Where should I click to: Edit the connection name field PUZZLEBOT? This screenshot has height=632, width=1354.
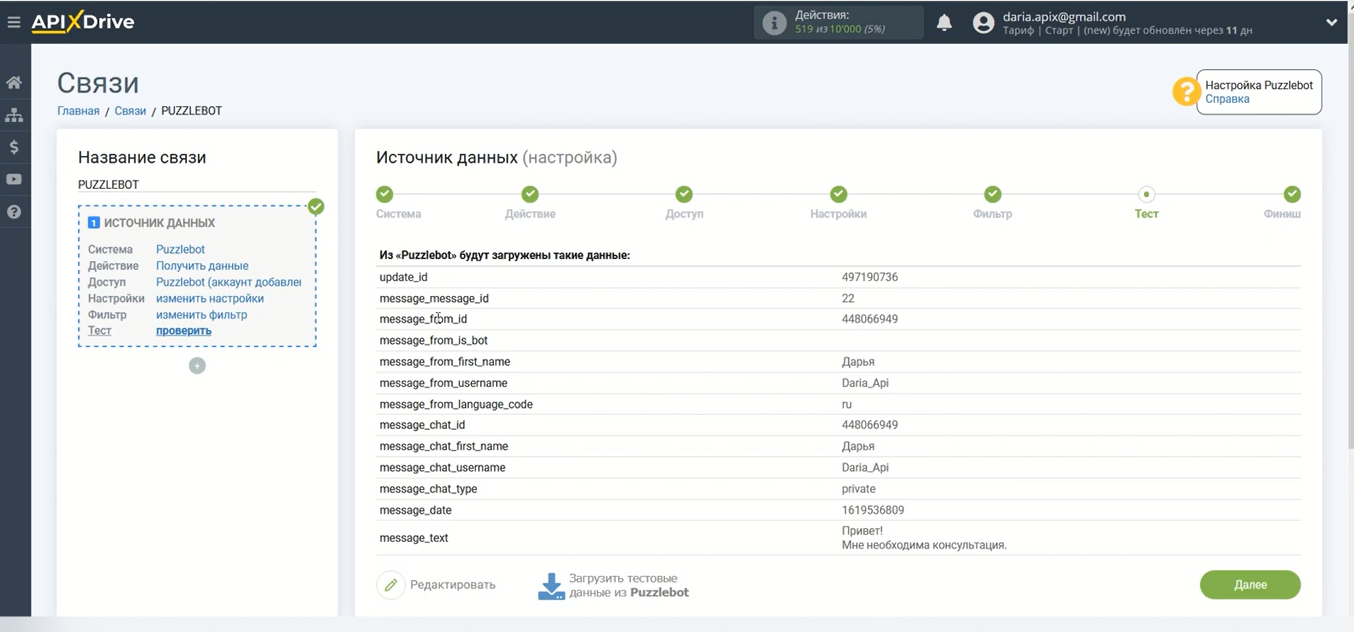pyautogui.click(x=197, y=185)
